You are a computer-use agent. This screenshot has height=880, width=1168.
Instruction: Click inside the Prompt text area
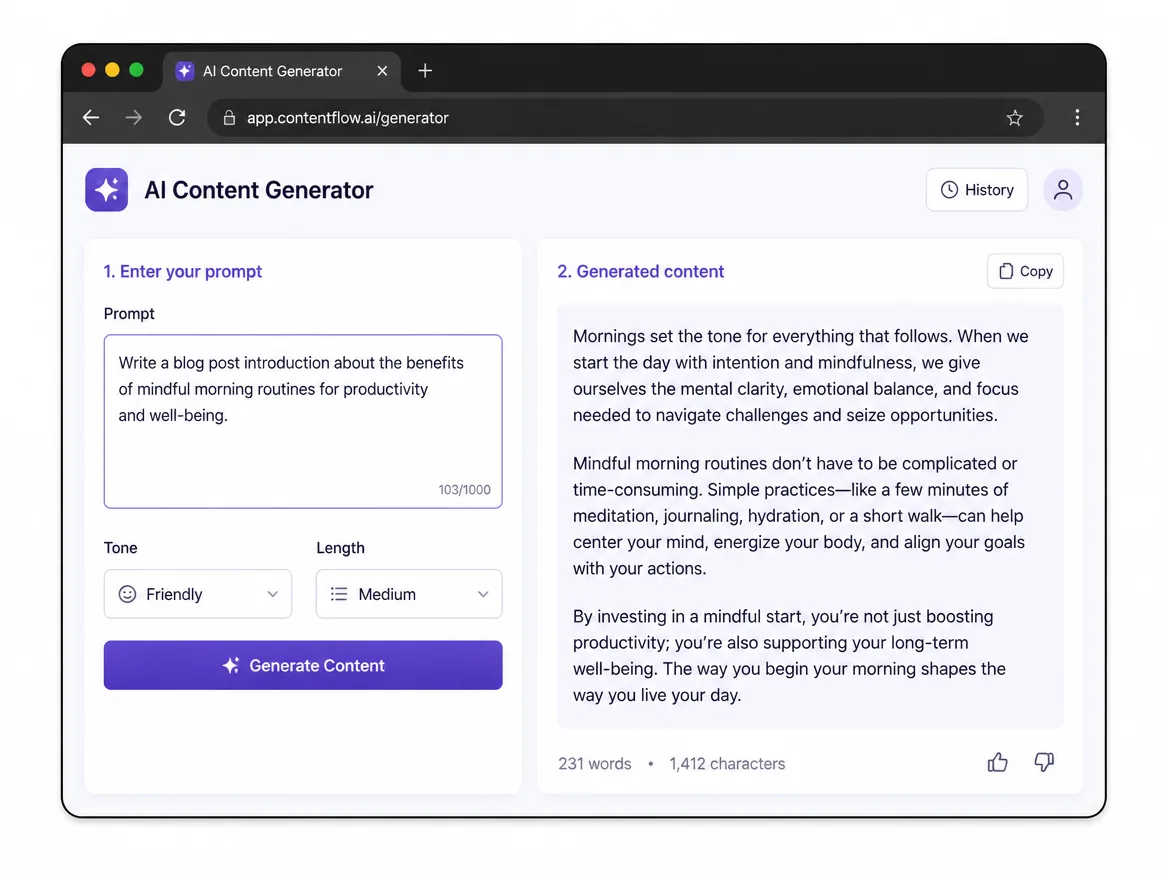point(303,422)
